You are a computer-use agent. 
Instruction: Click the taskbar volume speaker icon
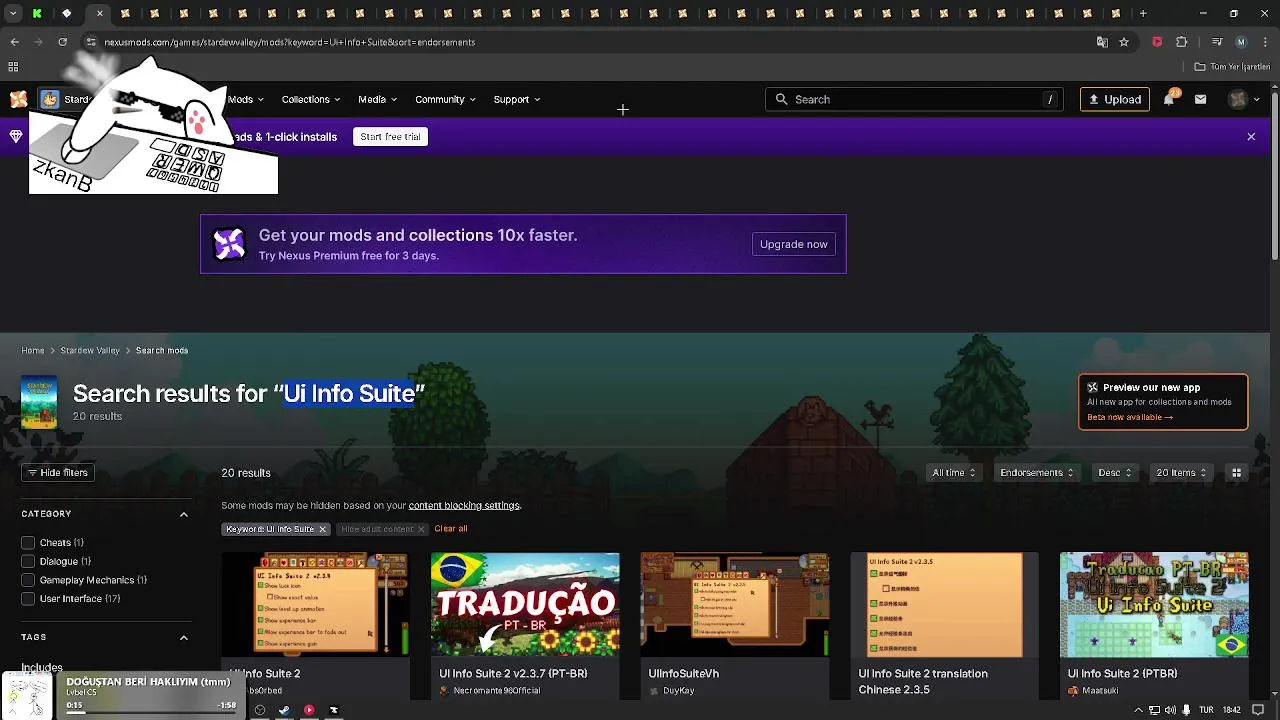tap(1170, 710)
